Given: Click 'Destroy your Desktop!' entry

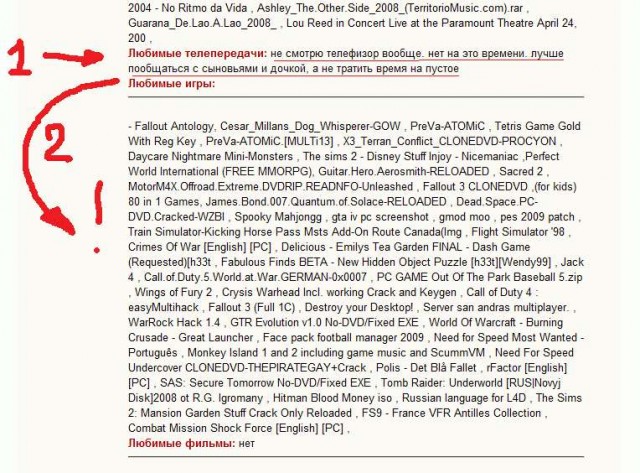Looking at the screenshot, I should coord(359,307).
